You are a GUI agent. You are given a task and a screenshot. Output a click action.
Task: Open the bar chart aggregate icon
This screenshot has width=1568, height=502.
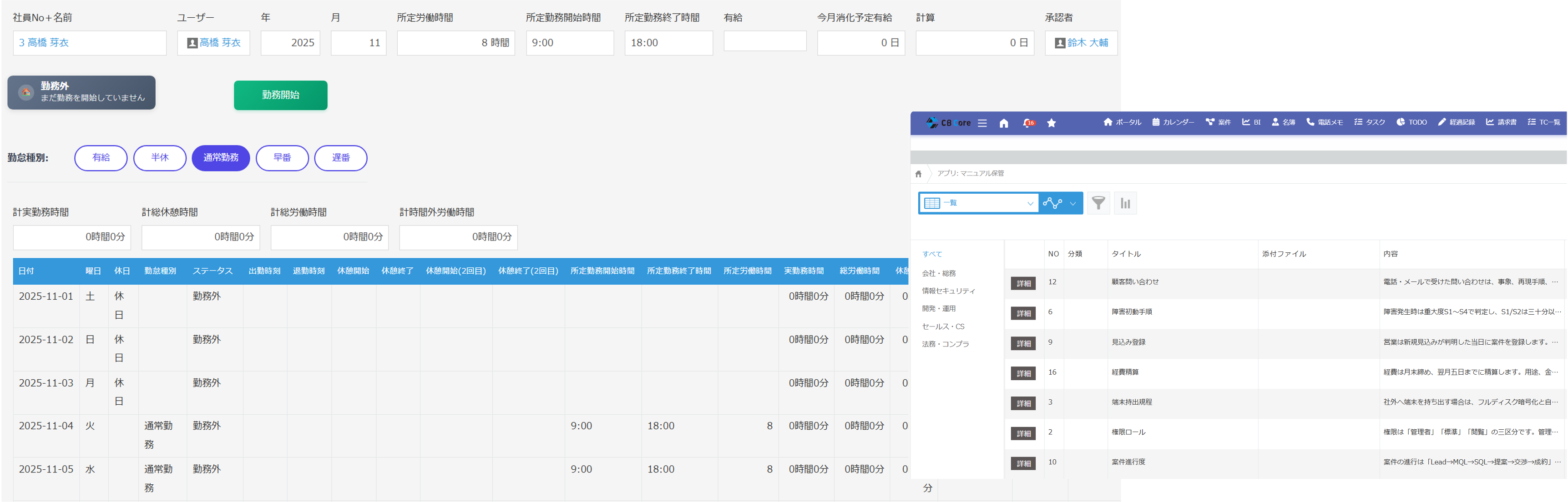click(x=1125, y=203)
